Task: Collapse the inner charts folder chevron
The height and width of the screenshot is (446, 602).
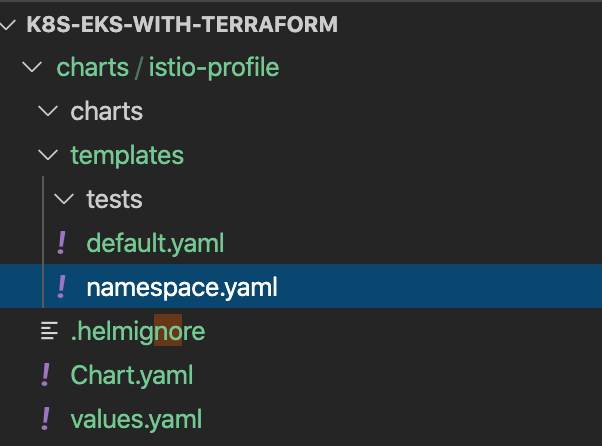Action: pyautogui.click(x=47, y=112)
